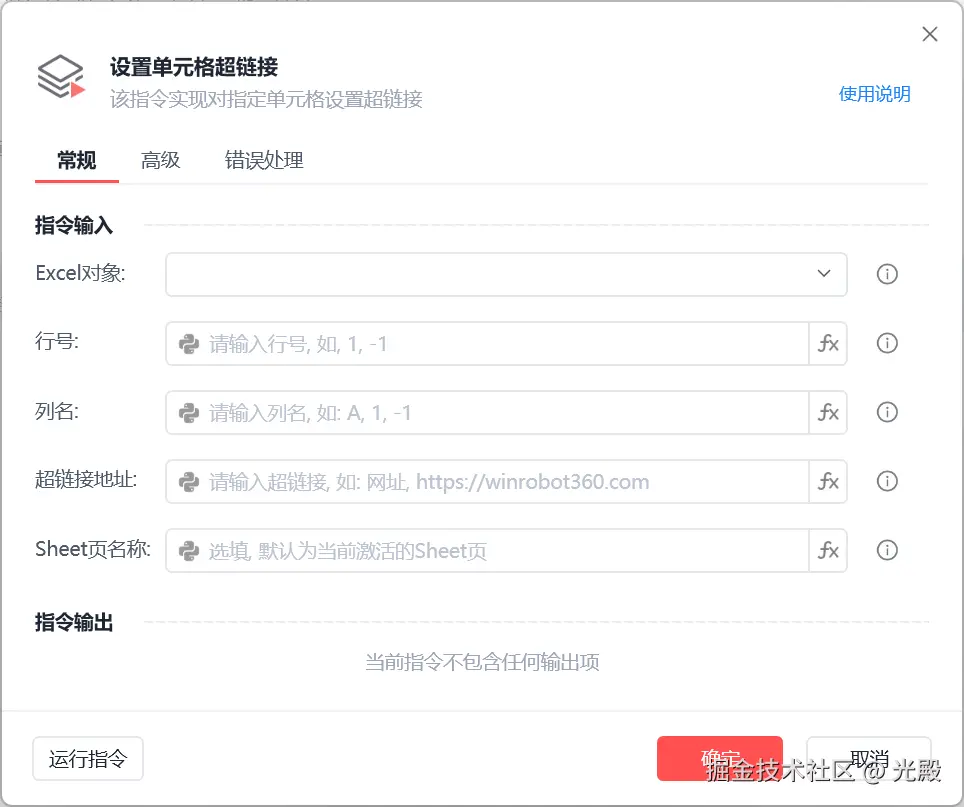Viewport: 964px width, 807px height.
Task: Click info icon next to Excel对象
Action: [887, 274]
